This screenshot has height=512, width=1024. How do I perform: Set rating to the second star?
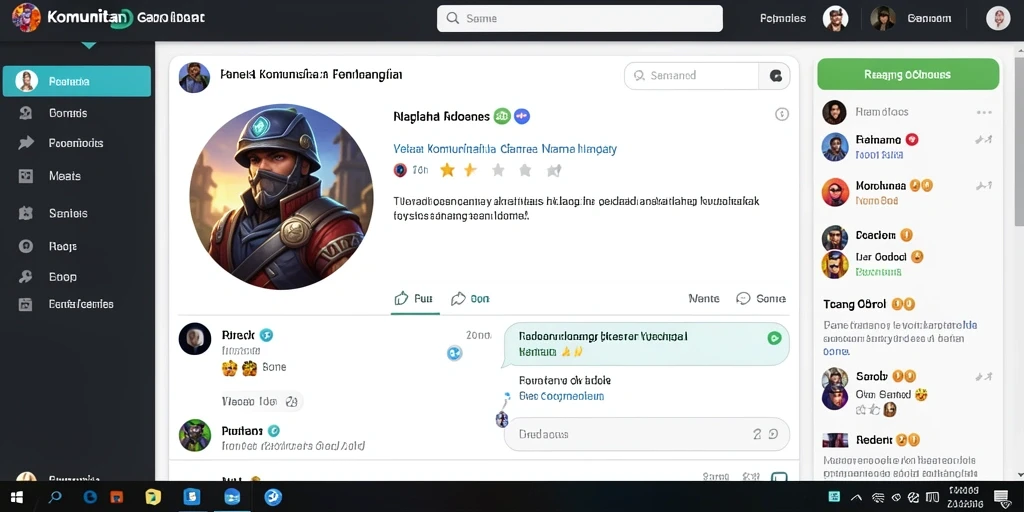[470, 170]
